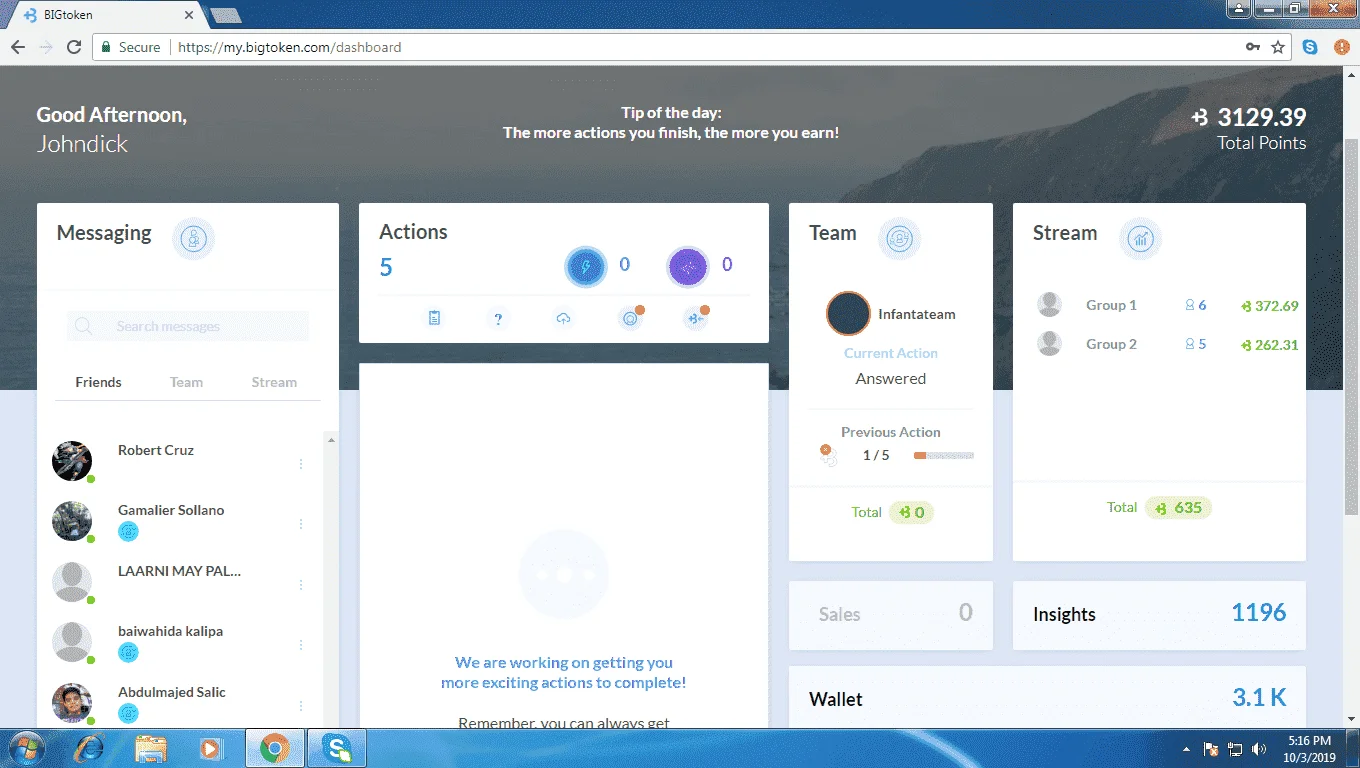Click the browser address bar URL
Viewport: 1360px width, 768px height.
pyautogui.click(x=290, y=47)
